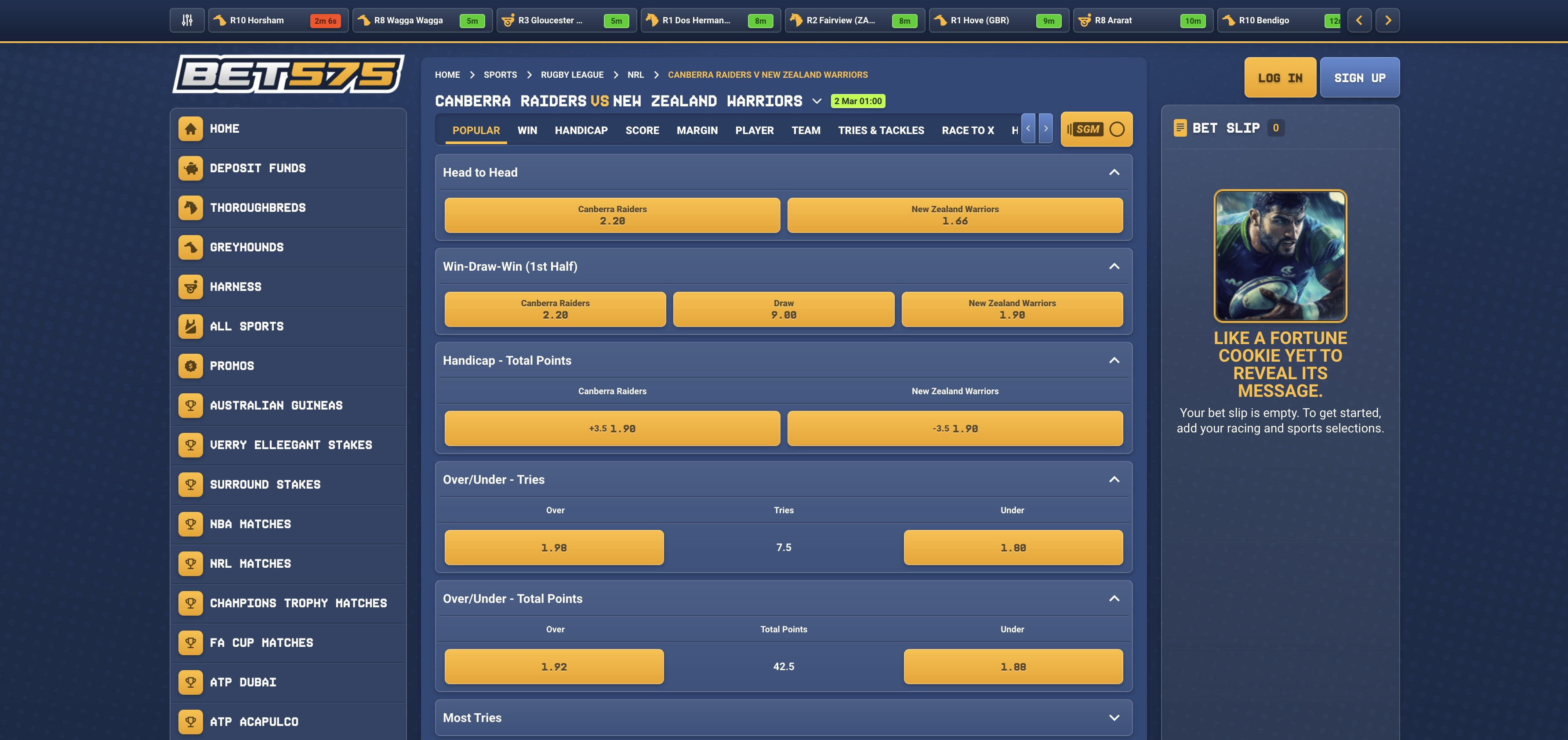Screen dimensions: 1568x740
Task: Click the Log In button
Action: (1280, 77)
